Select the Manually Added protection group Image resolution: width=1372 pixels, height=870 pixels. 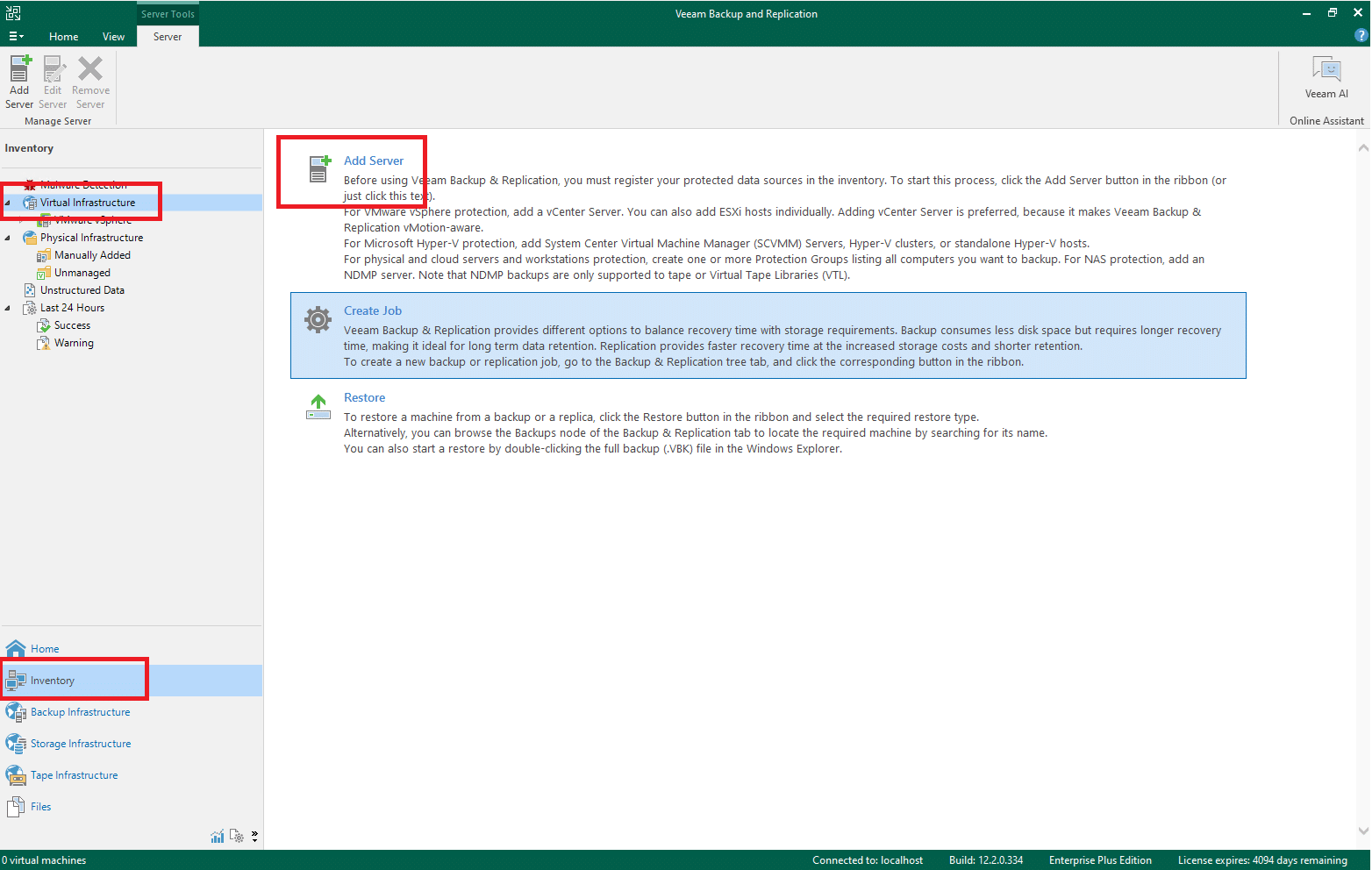[92, 255]
